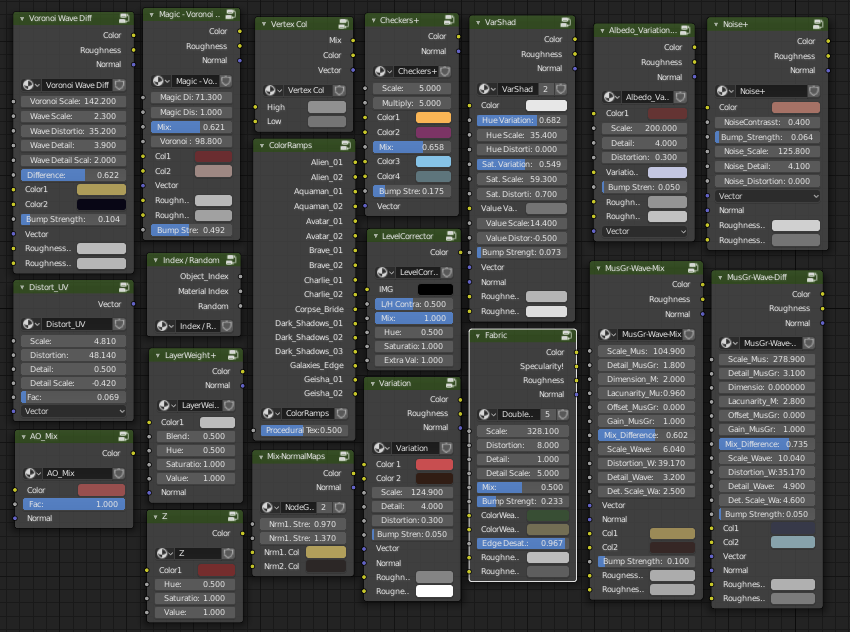Click the browse icon next to AO_Mix name
Image resolution: width=850 pixels, height=632 pixels.
click(31, 474)
